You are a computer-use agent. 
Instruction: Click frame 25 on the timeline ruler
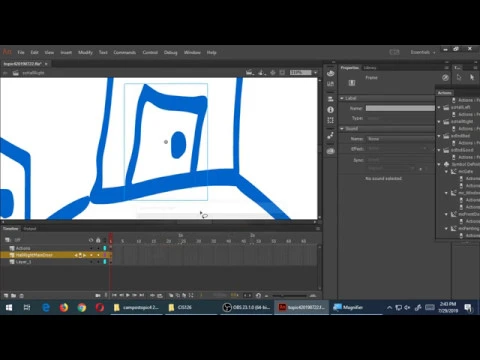pos(183,241)
